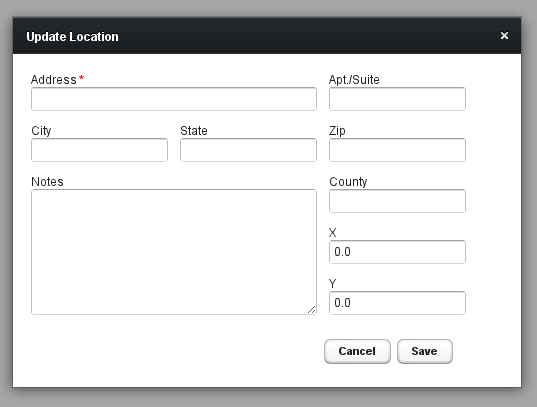The height and width of the screenshot is (407, 537).
Task: Click the Apt./Suite label
Action: 354,79
